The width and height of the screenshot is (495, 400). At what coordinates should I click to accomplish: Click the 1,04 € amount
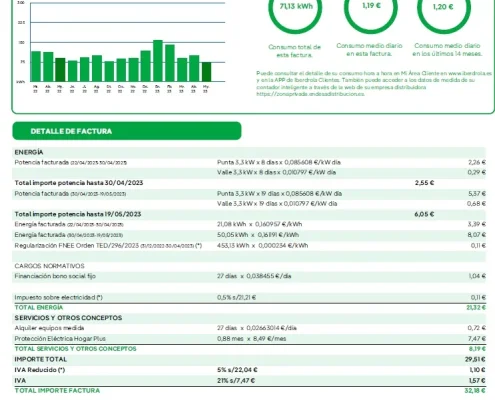477,276
